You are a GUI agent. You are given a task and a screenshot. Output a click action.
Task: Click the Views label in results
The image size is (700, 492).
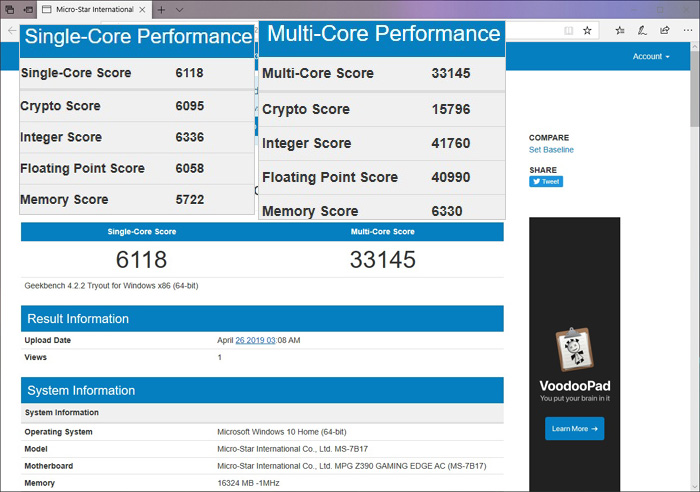click(x=36, y=357)
